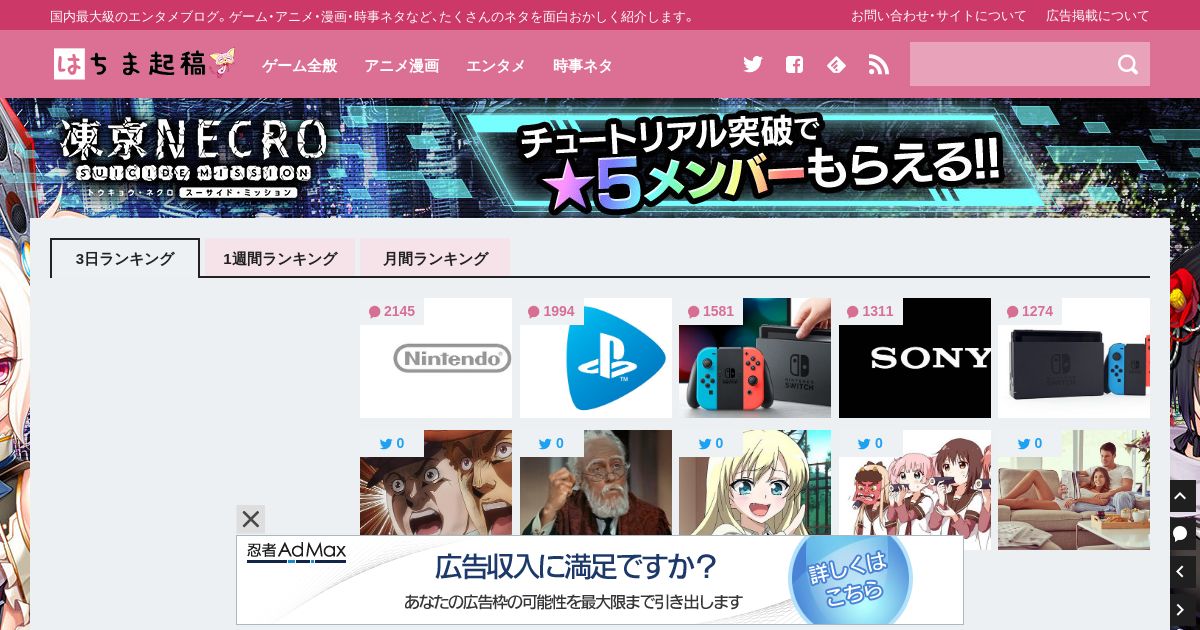This screenshot has width=1200, height=630.
Task: Click the 1311 comment count badge
Action: [870, 311]
